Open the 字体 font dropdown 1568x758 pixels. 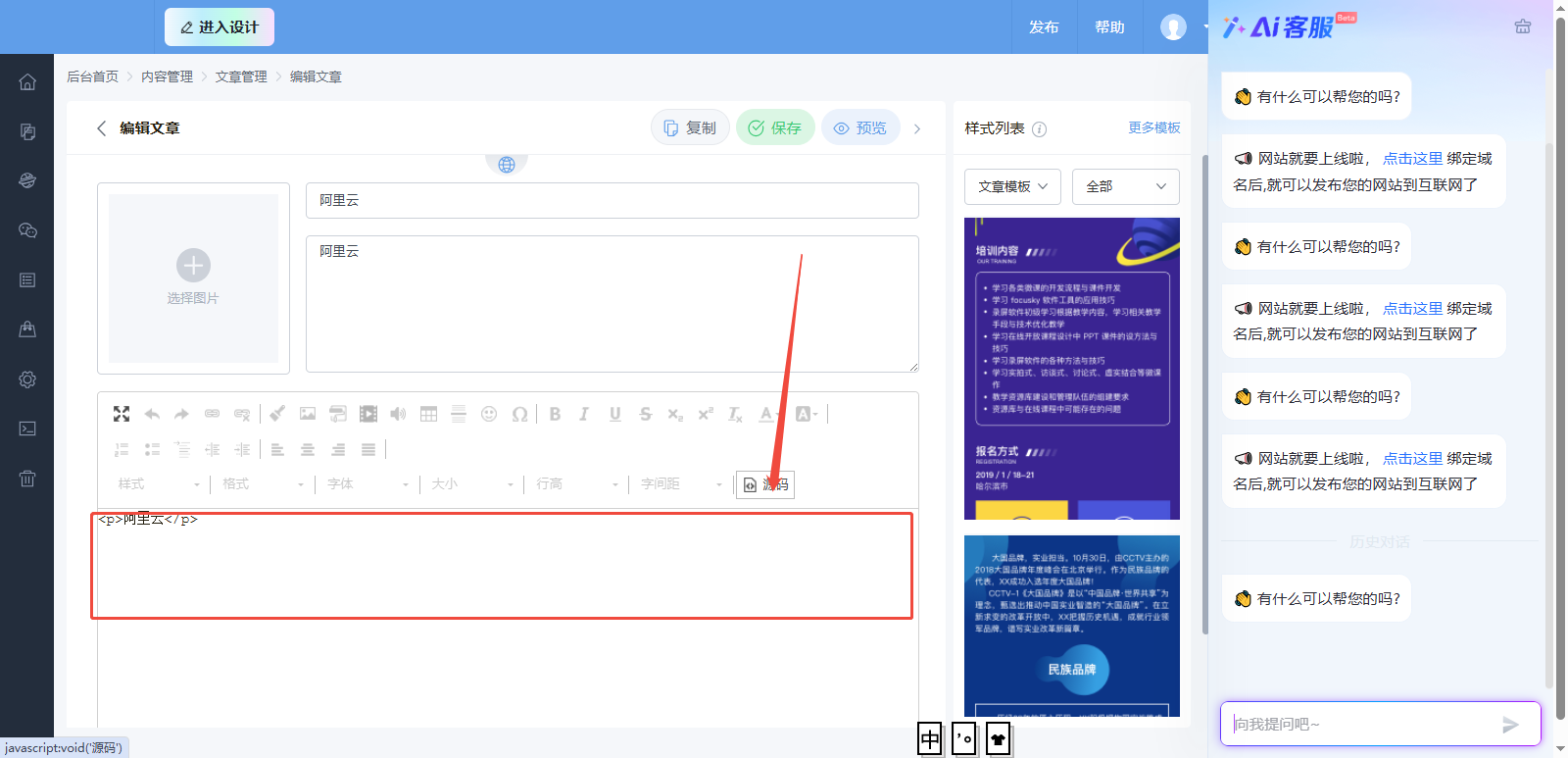click(x=368, y=484)
